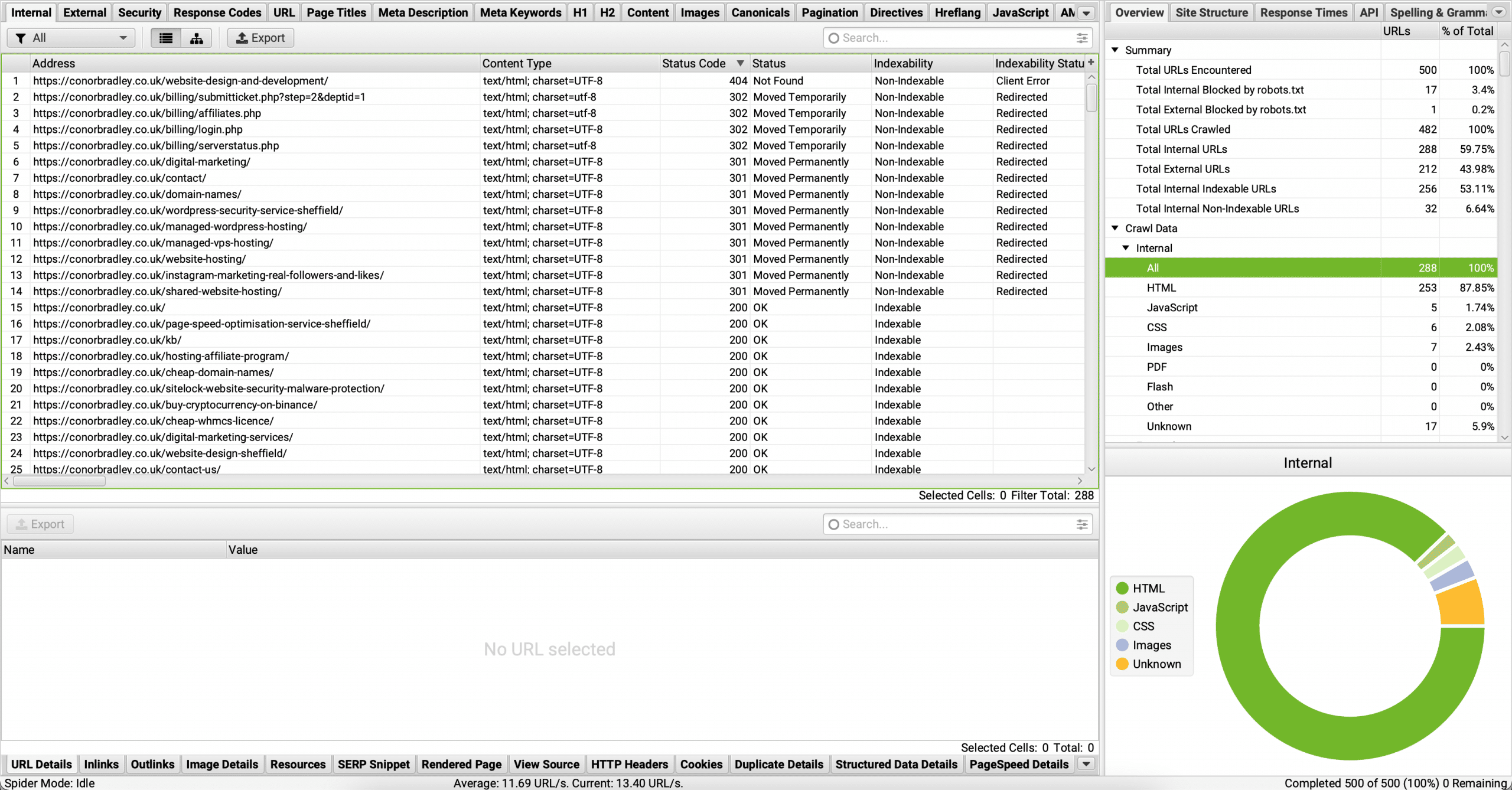This screenshot has height=790, width=1512.
Task: Select the managed-vps-hosting URL row
Action: point(543,243)
